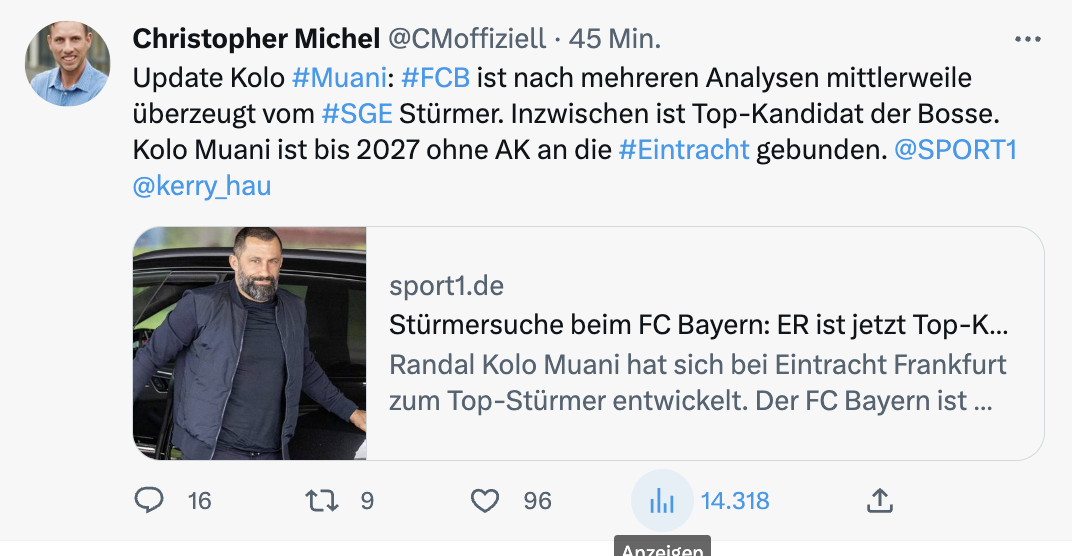The height and width of the screenshot is (556, 1072).
Task: Click the 96 likes count
Action: click(x=537, y=500)
